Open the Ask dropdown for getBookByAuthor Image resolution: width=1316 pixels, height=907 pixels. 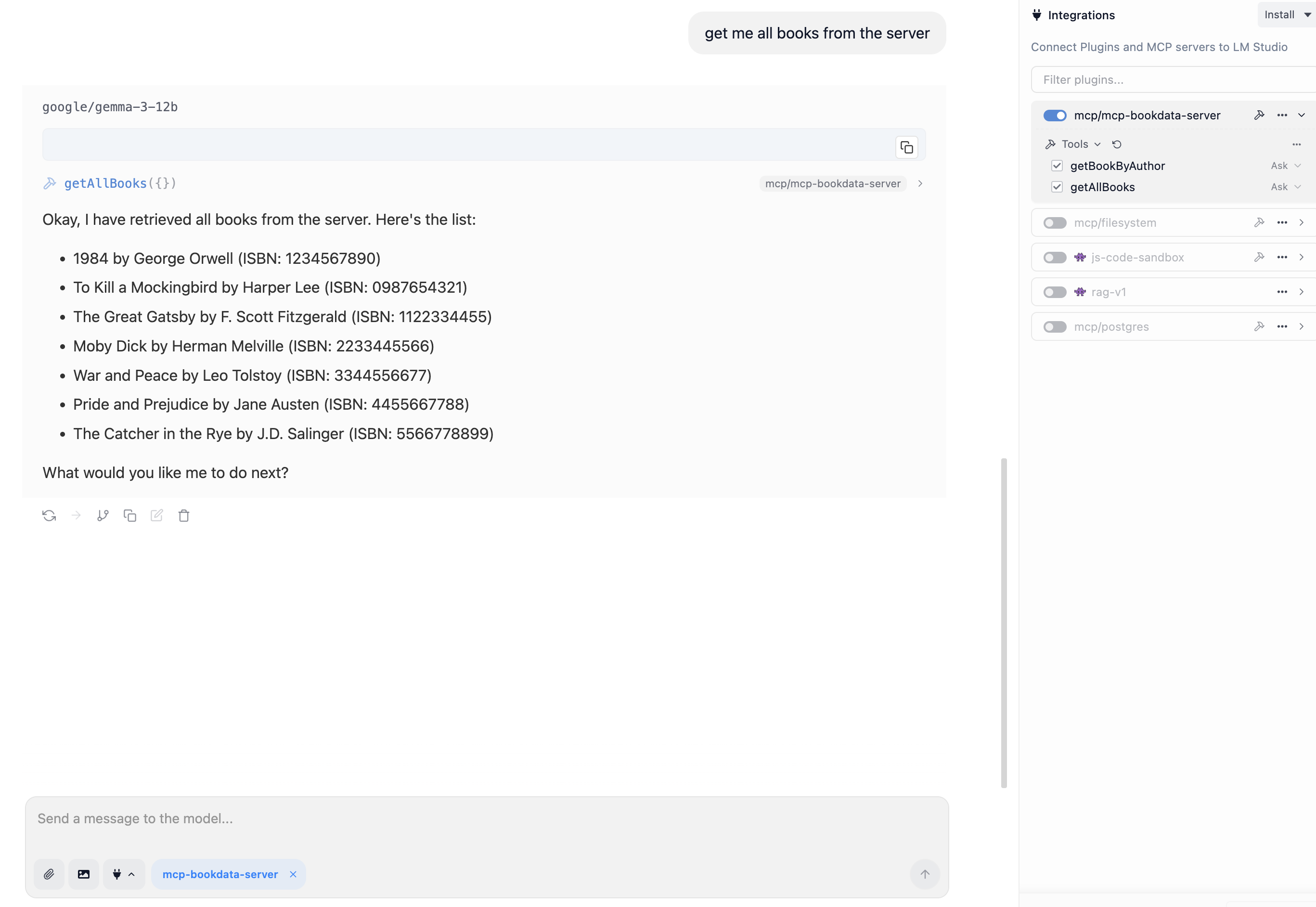tap(1285, 166)
